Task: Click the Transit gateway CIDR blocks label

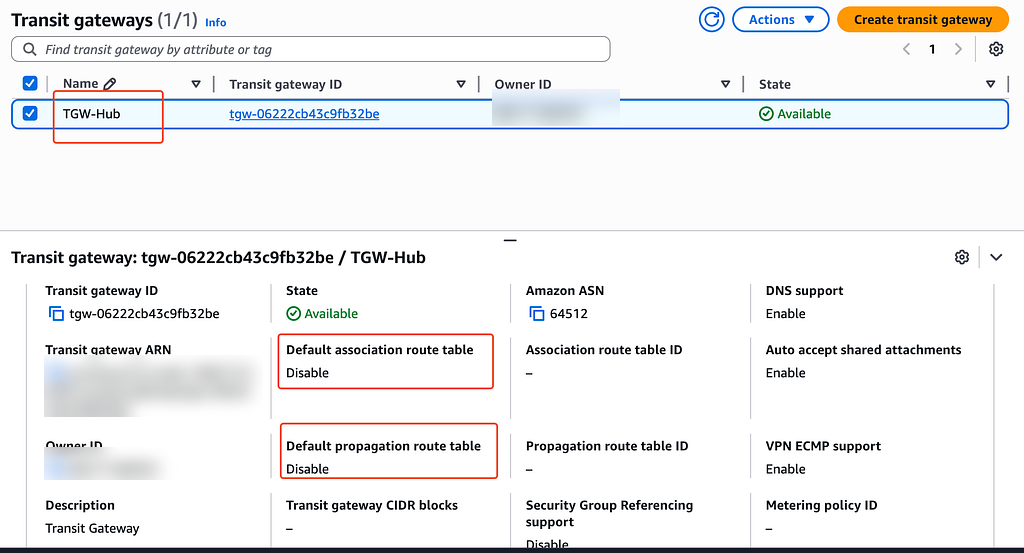Action: point(372,505)
